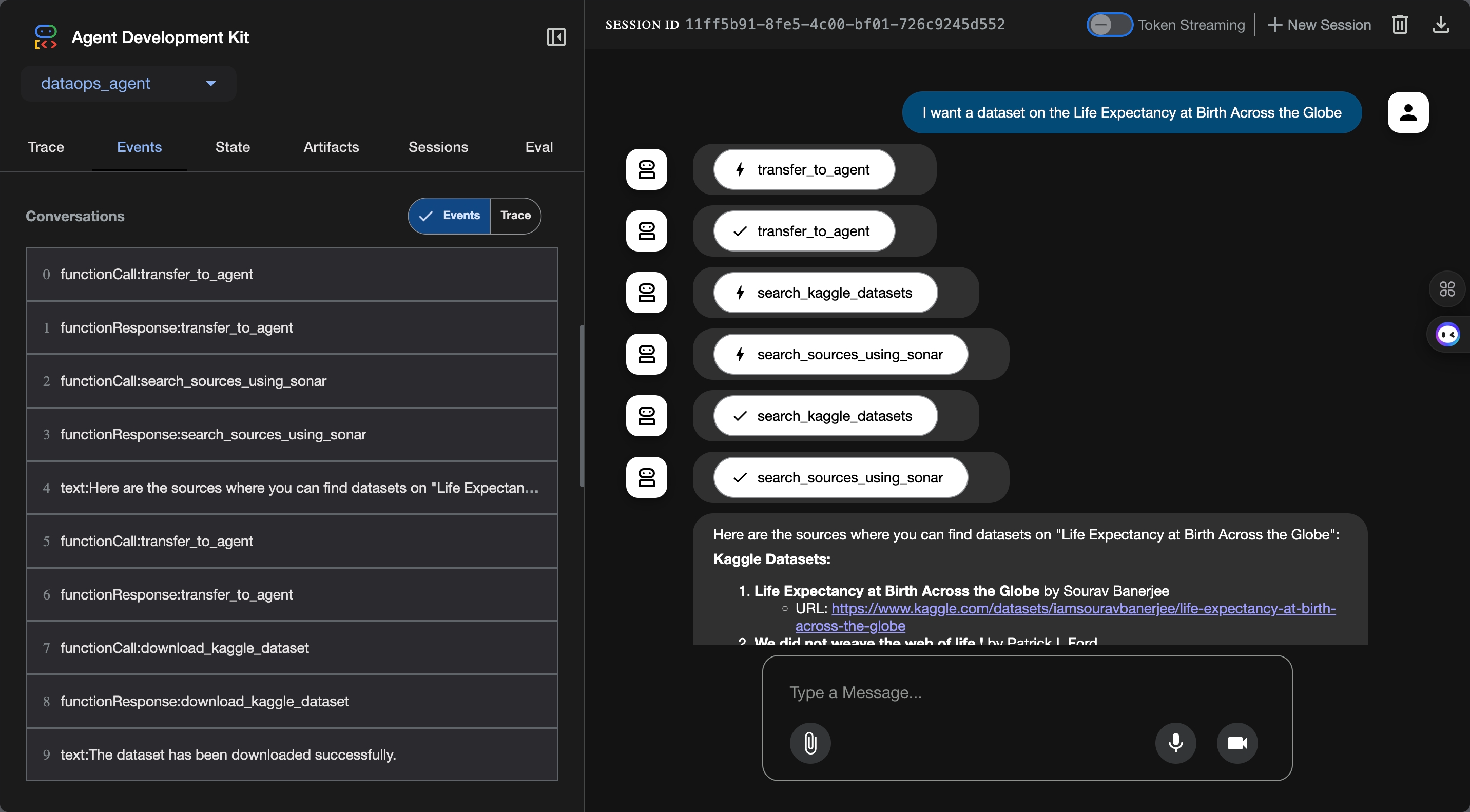The width and height of the screenshot is (1470, 812).
Task: Open the State tab
Action: point(233,147)
